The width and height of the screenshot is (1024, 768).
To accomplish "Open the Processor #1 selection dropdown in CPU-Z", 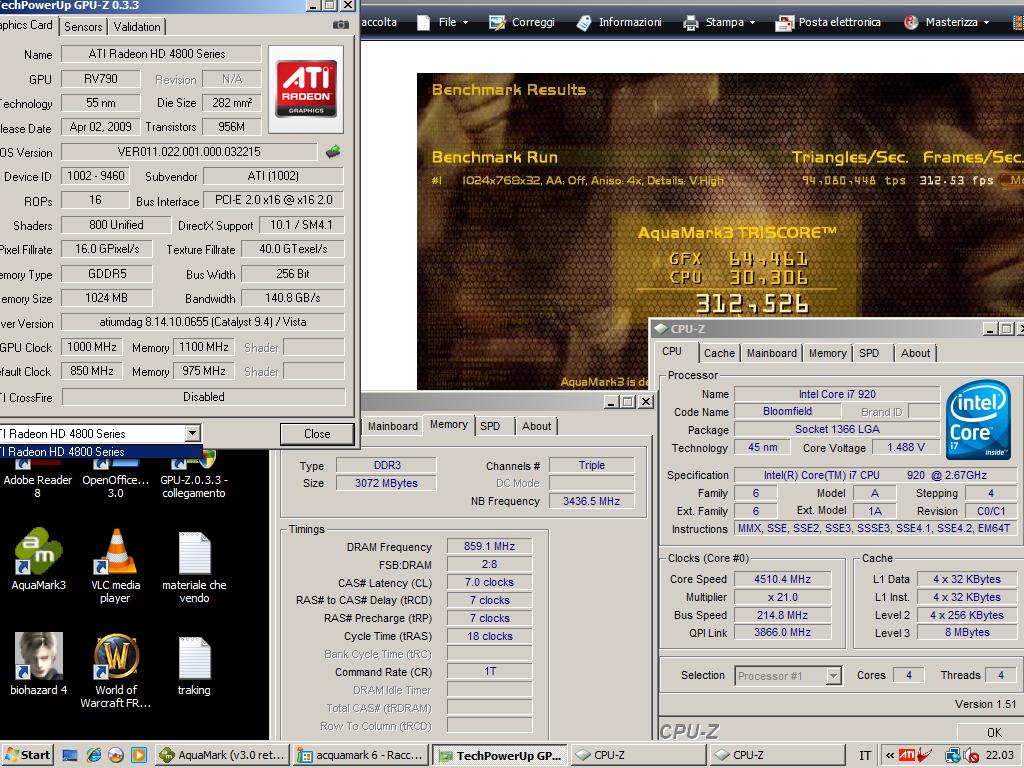I will pyautogui.click(x=833, y=676).
